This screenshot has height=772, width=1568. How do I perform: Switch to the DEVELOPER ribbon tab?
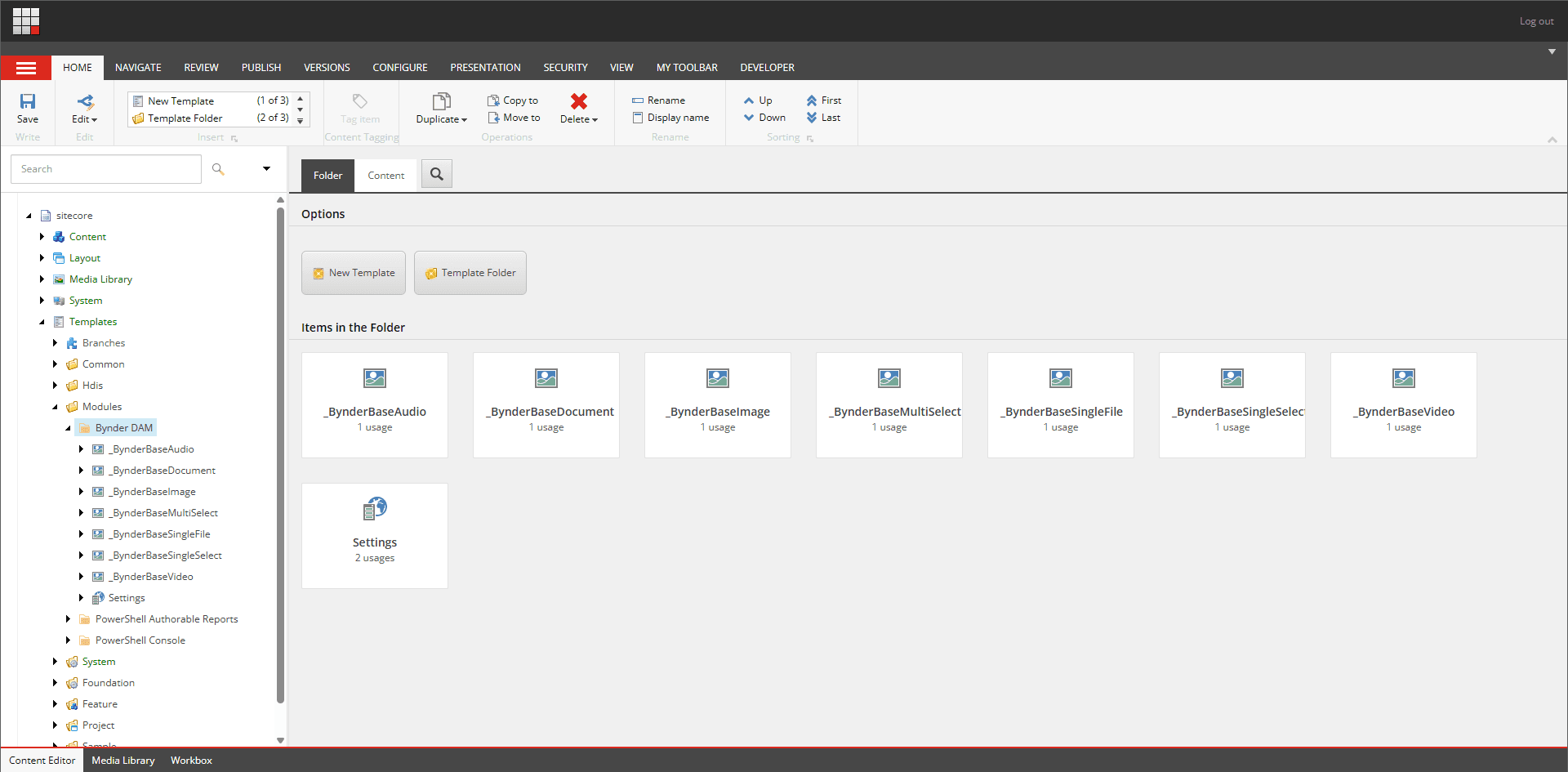(x=767, y=68)
